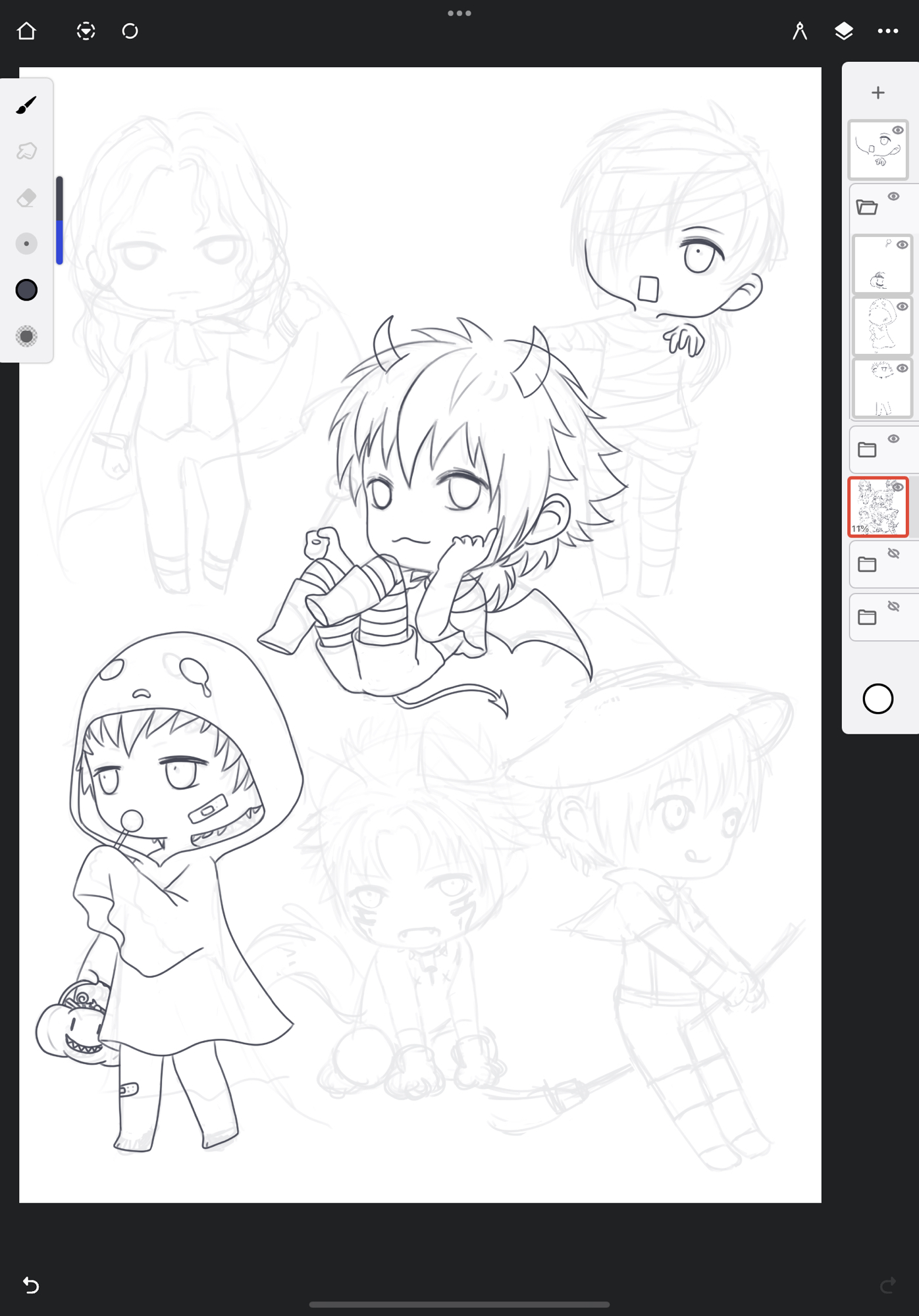Image resolution: width=919 pixels, height=1316 pixels.
Task: Hide the top layer using eye icon
Action: tap(897, 130)
